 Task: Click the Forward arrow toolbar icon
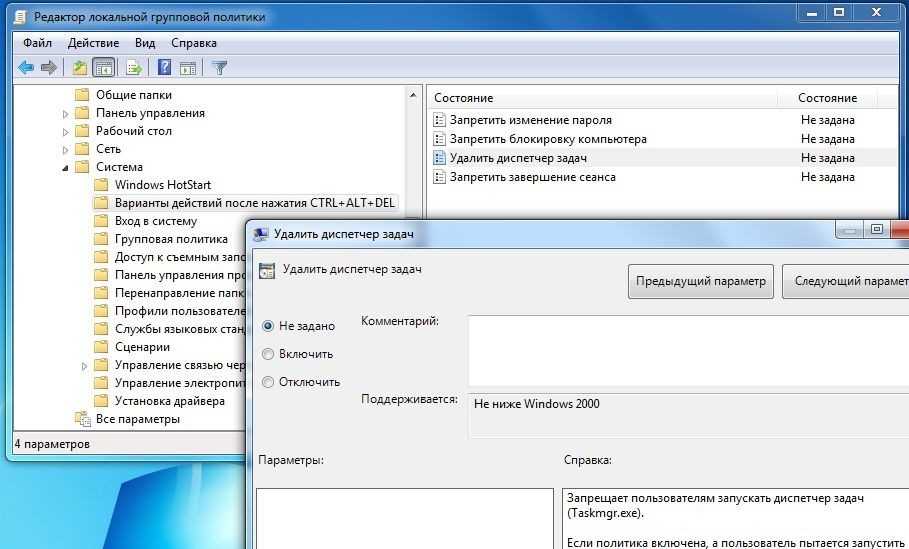tap(49, 68)
